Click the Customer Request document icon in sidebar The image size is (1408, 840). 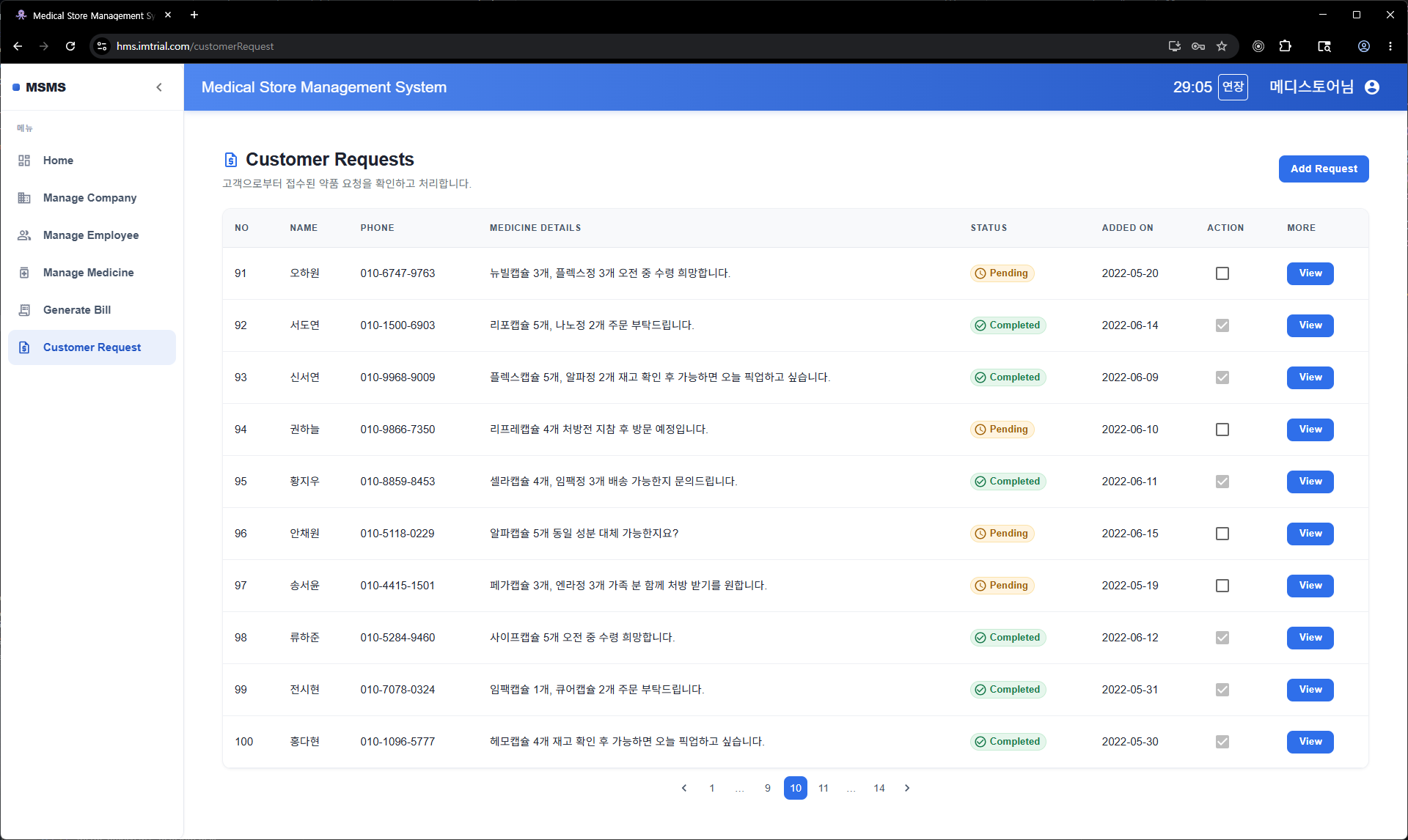(x=24, y=347)
